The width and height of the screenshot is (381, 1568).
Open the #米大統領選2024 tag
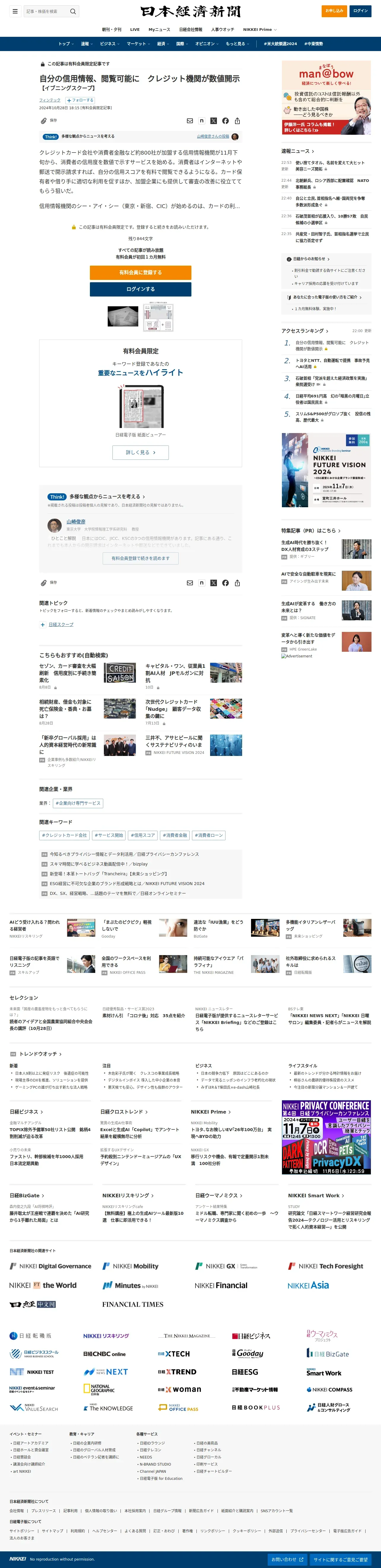pos(281,44)
